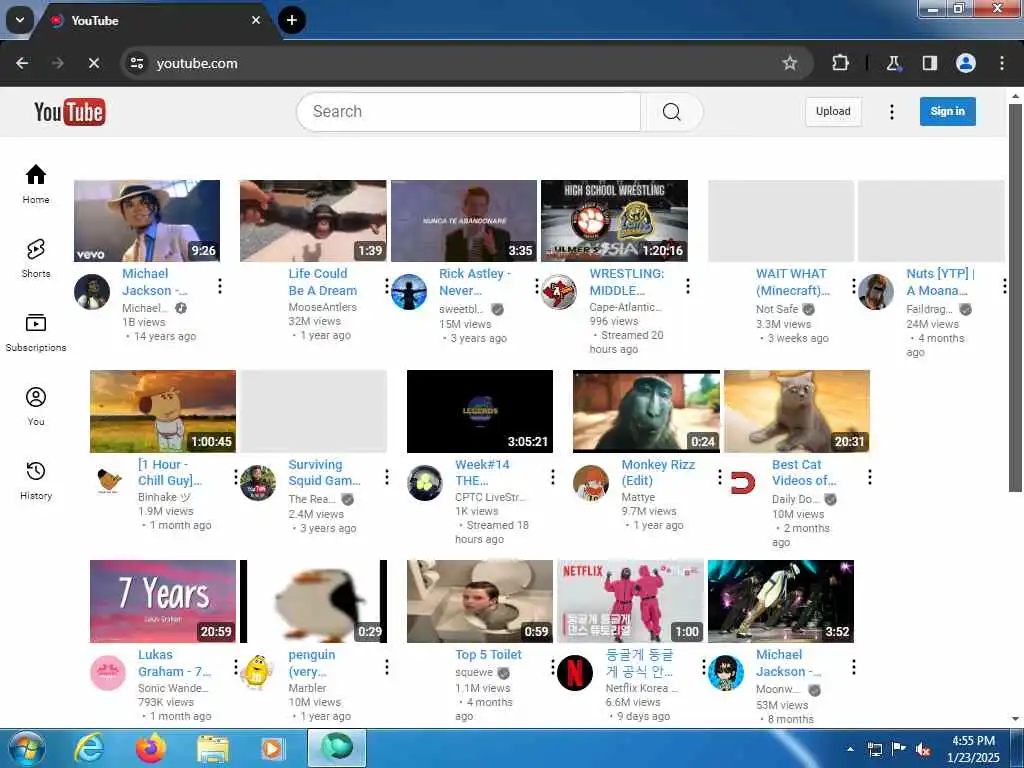Open Lukas Graham - 7 video title
Image resolution: width=1024 pixels, height=768 pixels.
pos(174,663)
